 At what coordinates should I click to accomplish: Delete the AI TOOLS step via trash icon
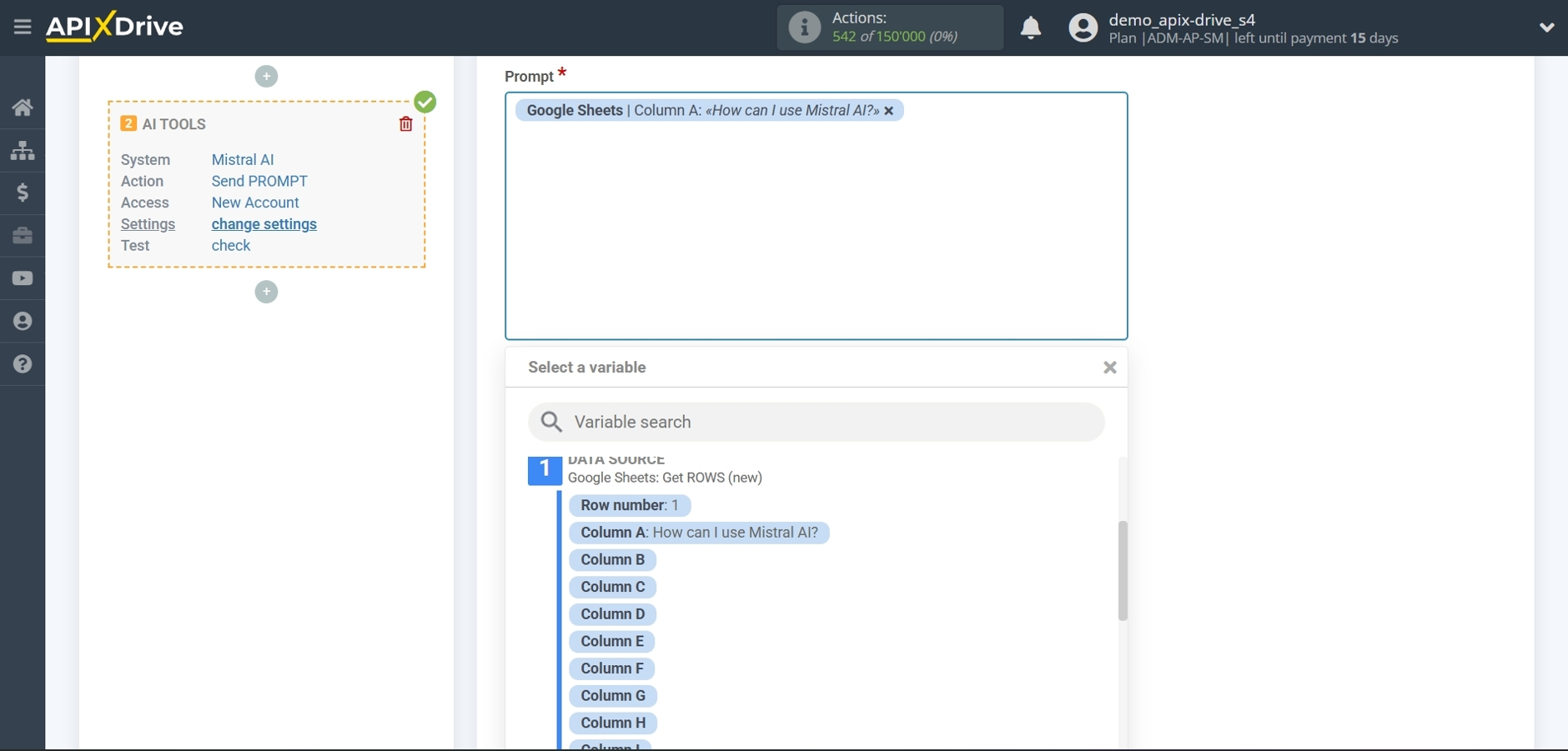click(x=405, y=123)
